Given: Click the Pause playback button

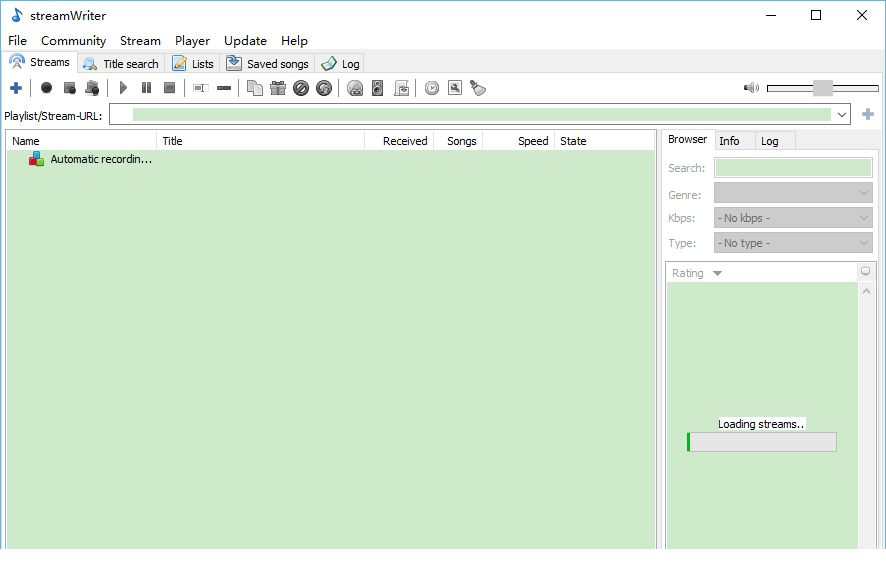Looking at the screenshot, I should click(x=146, y=88).
